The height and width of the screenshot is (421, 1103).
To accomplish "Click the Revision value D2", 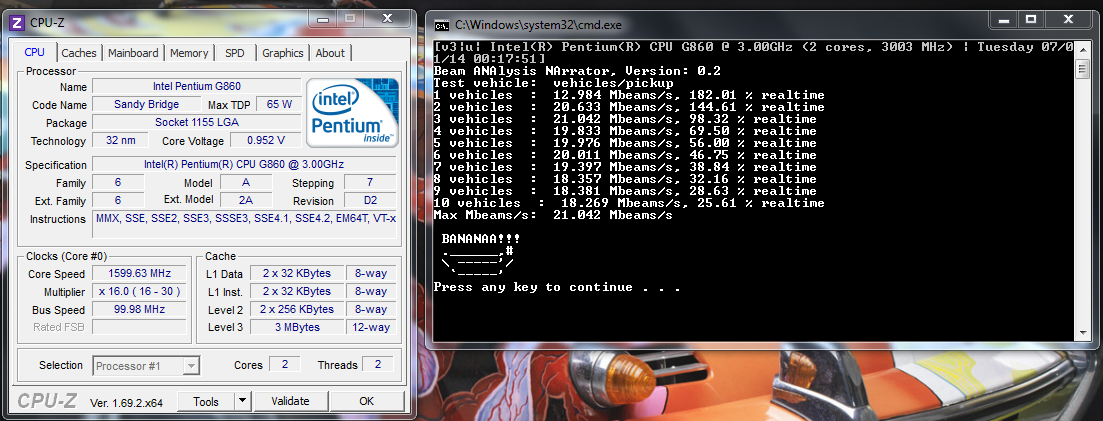I will [370, 201].
